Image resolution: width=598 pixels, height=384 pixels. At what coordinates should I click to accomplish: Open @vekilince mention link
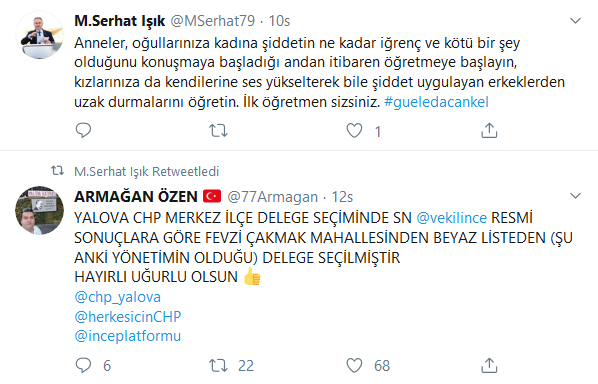[452, 218]
